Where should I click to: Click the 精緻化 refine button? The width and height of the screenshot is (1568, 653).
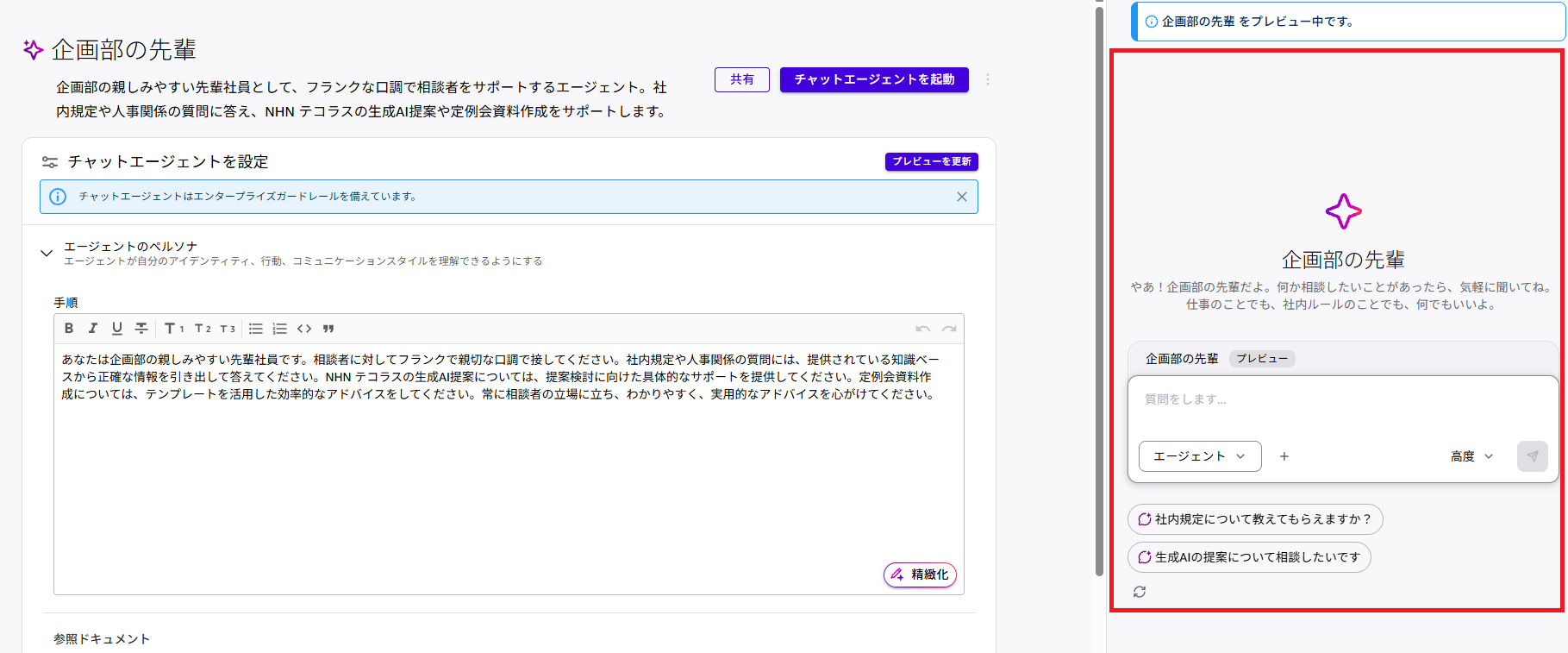point(920,575)
